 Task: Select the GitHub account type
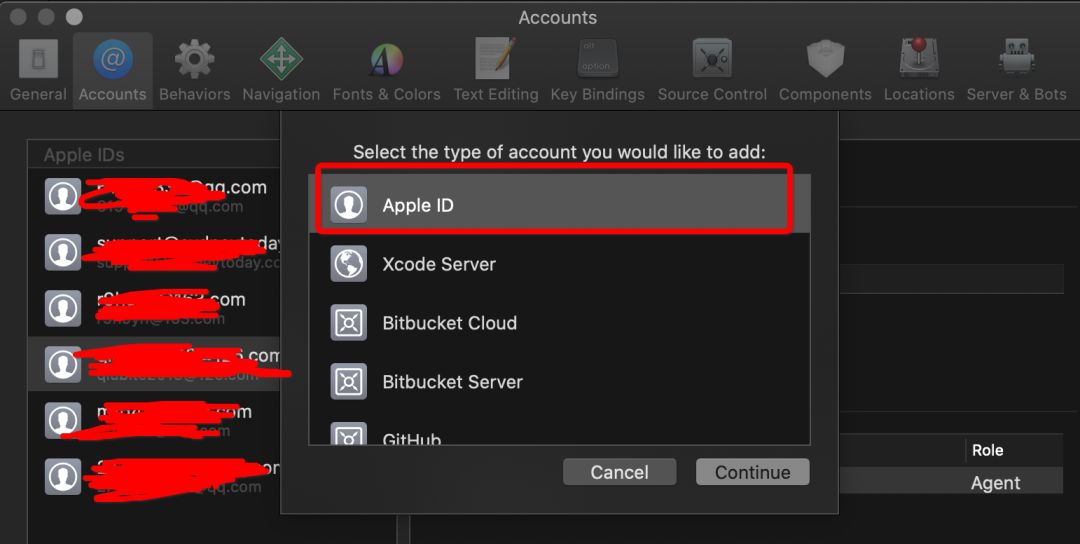coord(559,430)
